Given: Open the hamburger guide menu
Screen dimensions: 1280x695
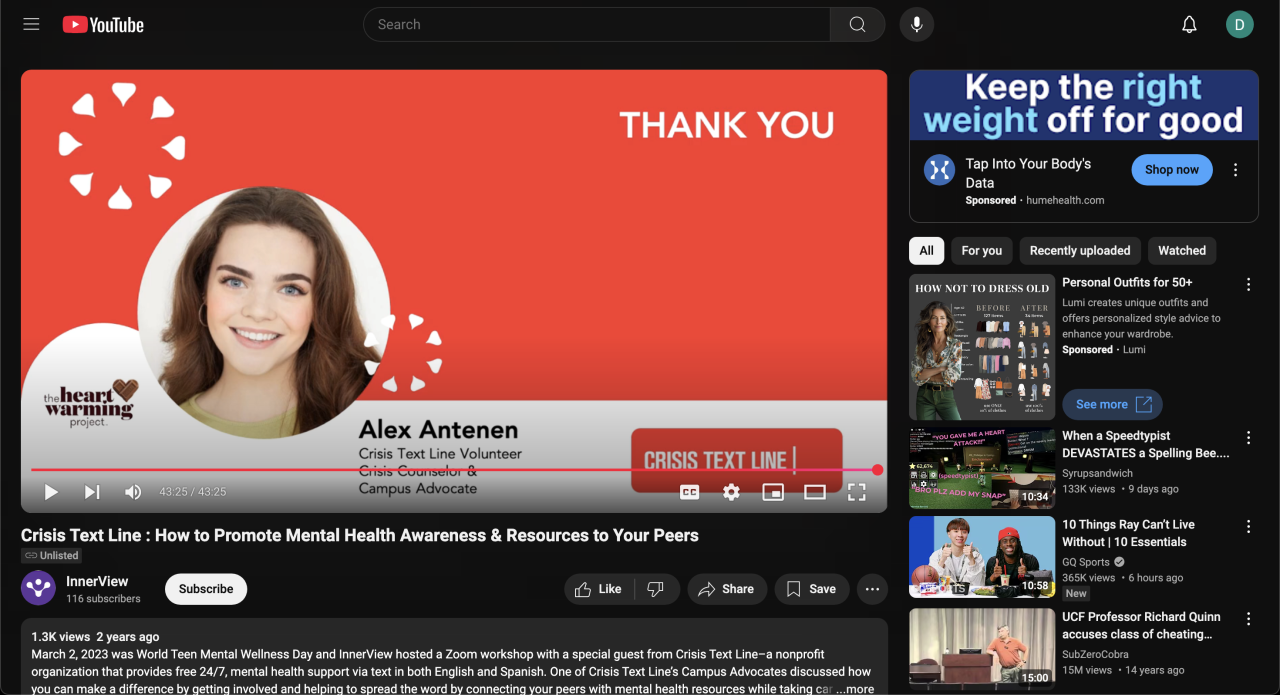Looking at the screenshot, I should tap(31, 24).
